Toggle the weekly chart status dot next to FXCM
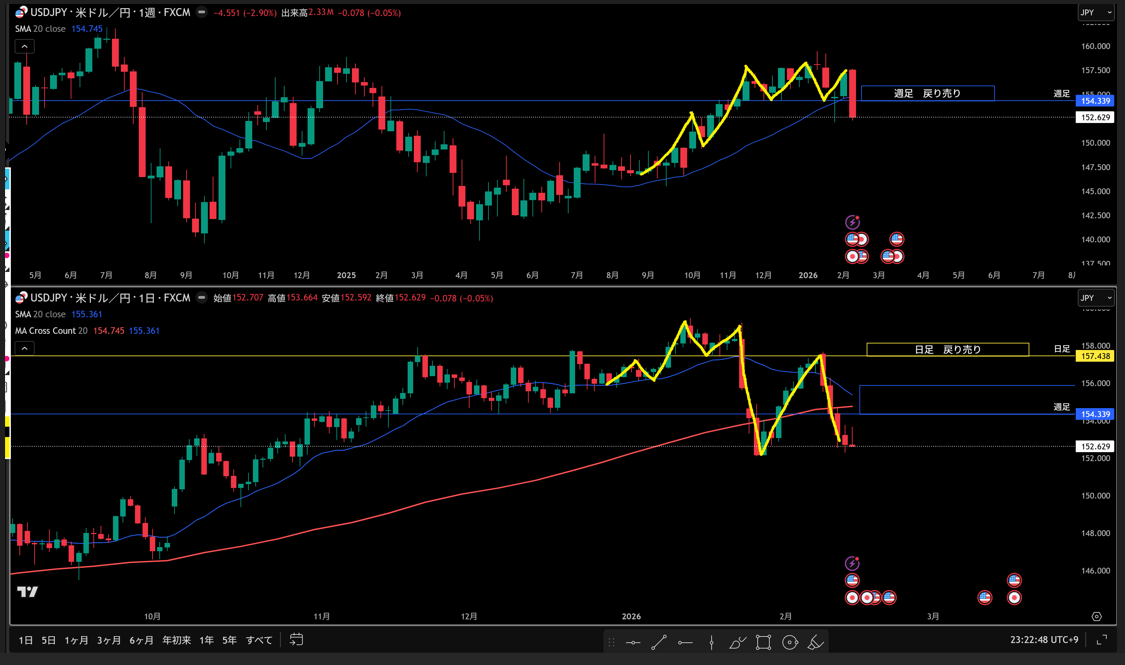The height and width of the screenshot is (665, 1125). point(202,13)
